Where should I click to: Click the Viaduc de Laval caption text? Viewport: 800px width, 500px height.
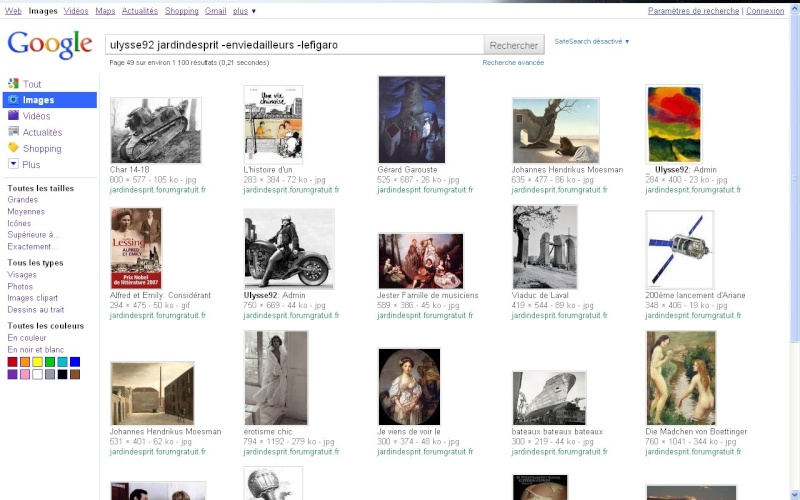coord(540,295)
